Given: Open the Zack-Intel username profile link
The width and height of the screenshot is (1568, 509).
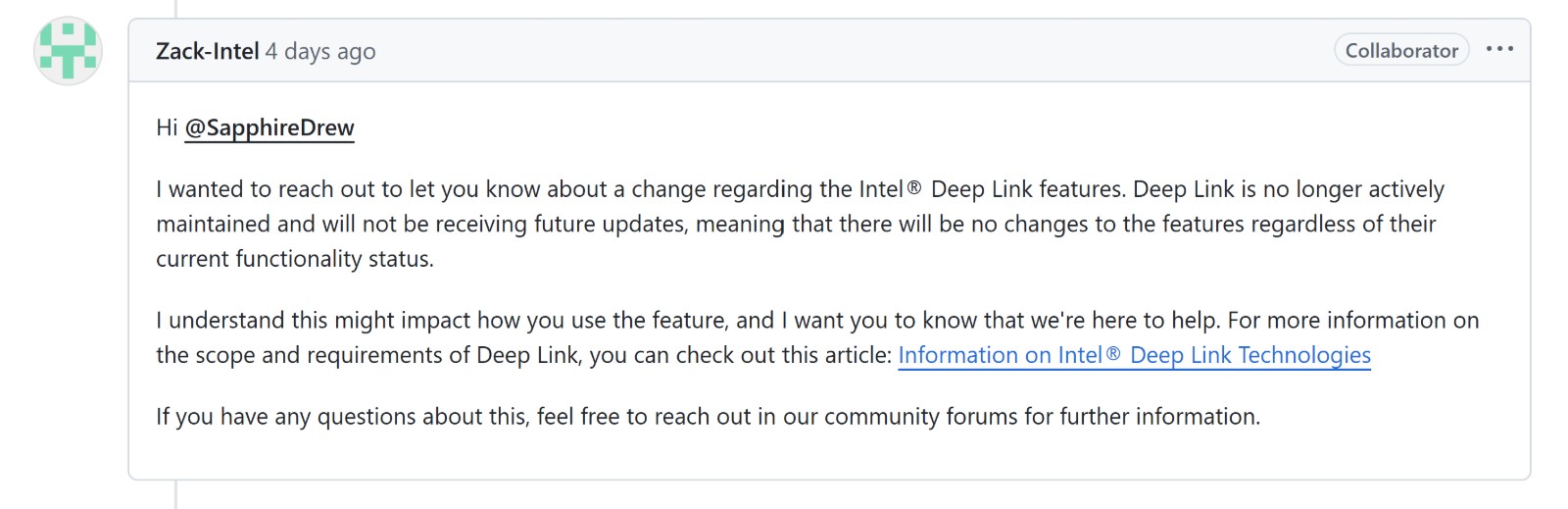Looking at the screenshot, I should pyautogui.click(x=208, y=51).
